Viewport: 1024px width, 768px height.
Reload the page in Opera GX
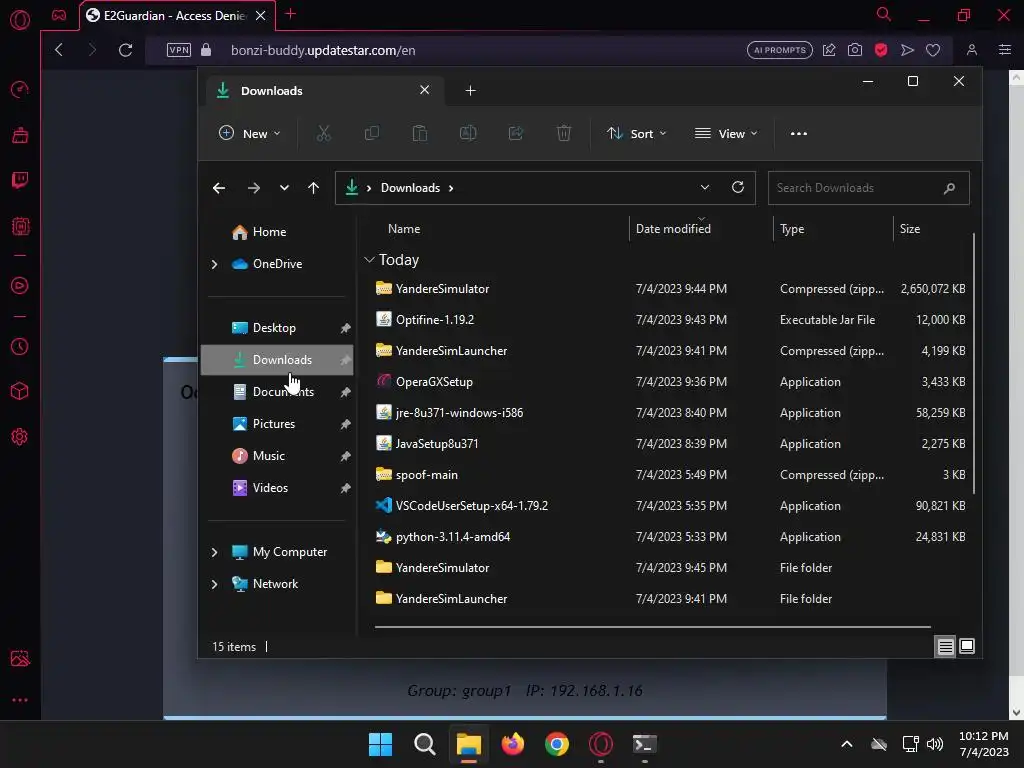[125, 50]
